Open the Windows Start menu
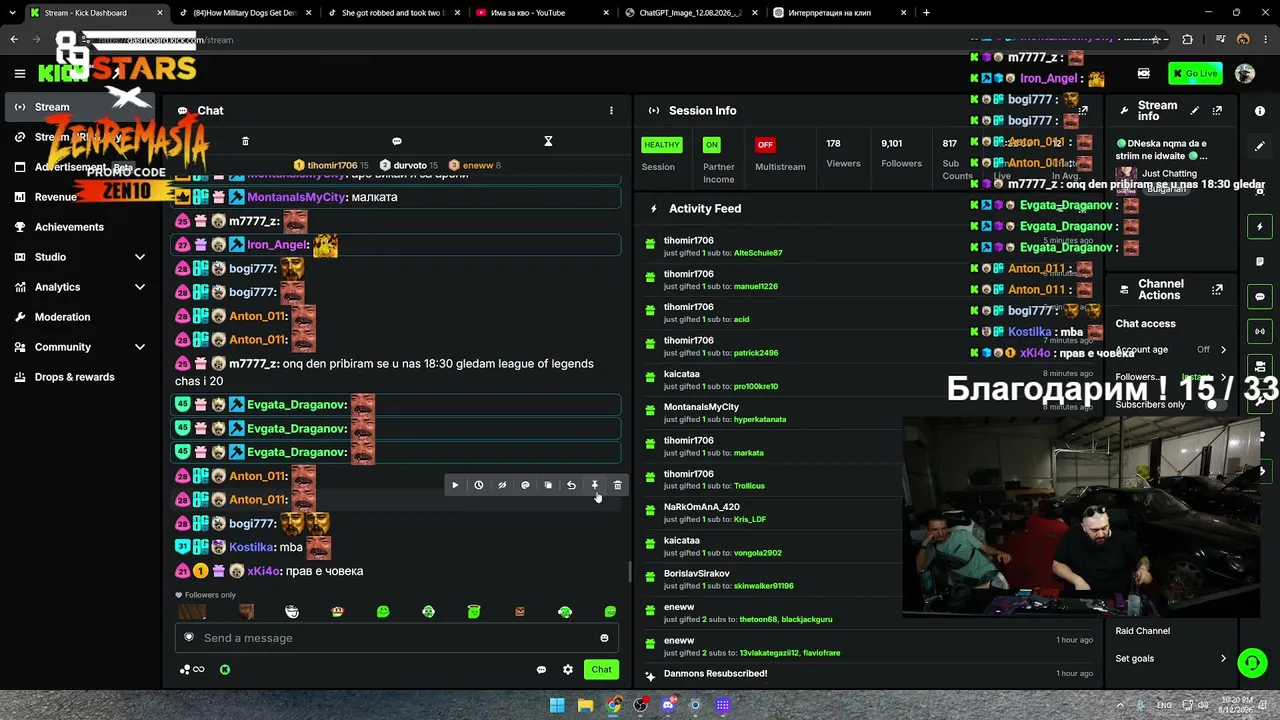The height and width of the screenshot is (720, 1280). coord(557,705)
